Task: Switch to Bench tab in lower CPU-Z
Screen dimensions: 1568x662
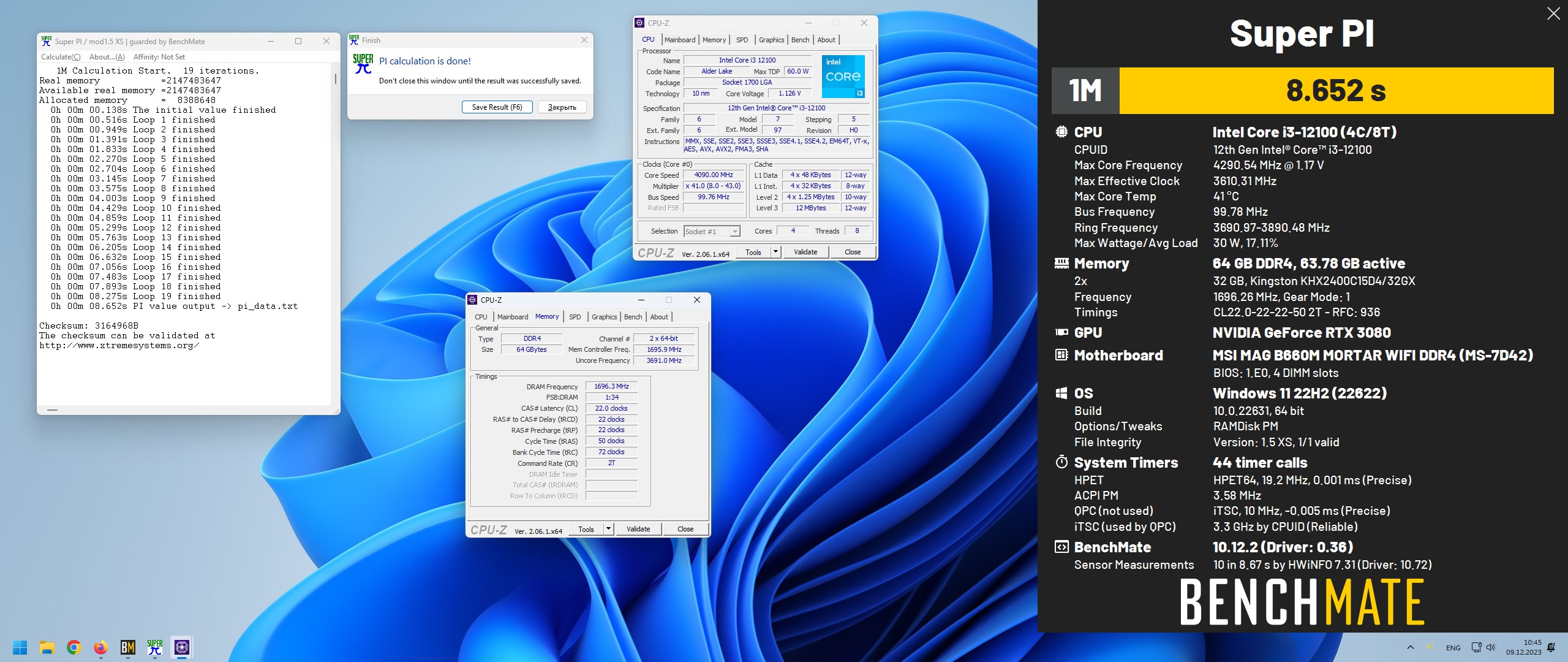Action: (633, 317)
